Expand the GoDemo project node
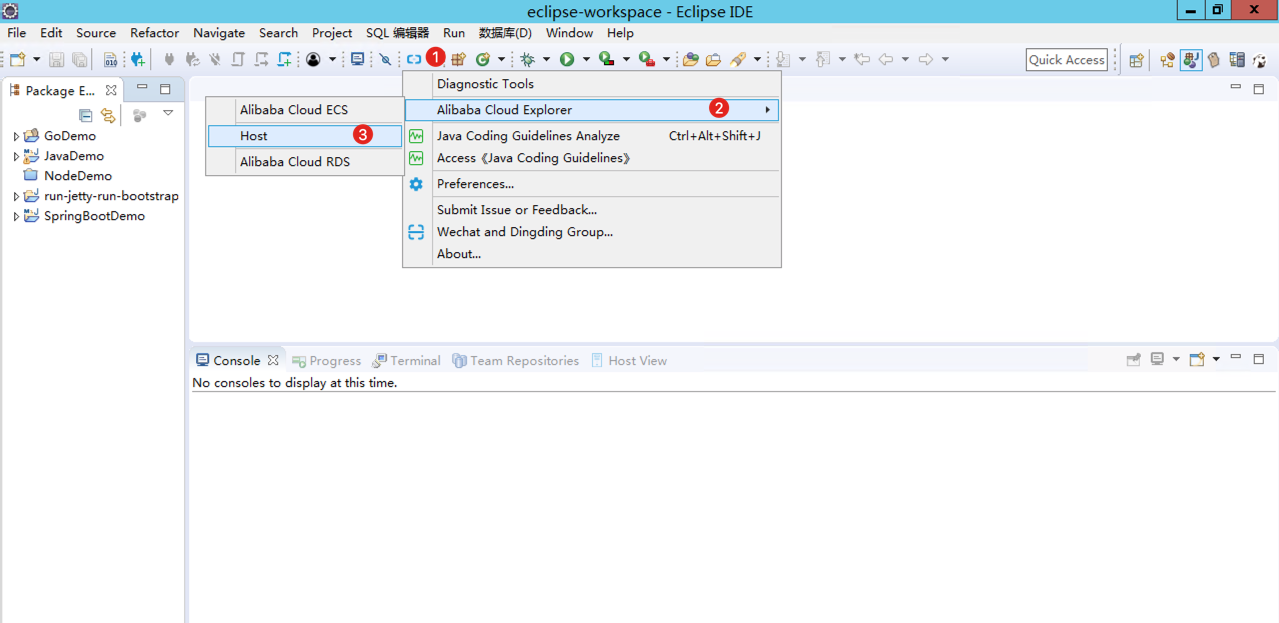This screenshot has width=1279, height=623. [16, 136]
